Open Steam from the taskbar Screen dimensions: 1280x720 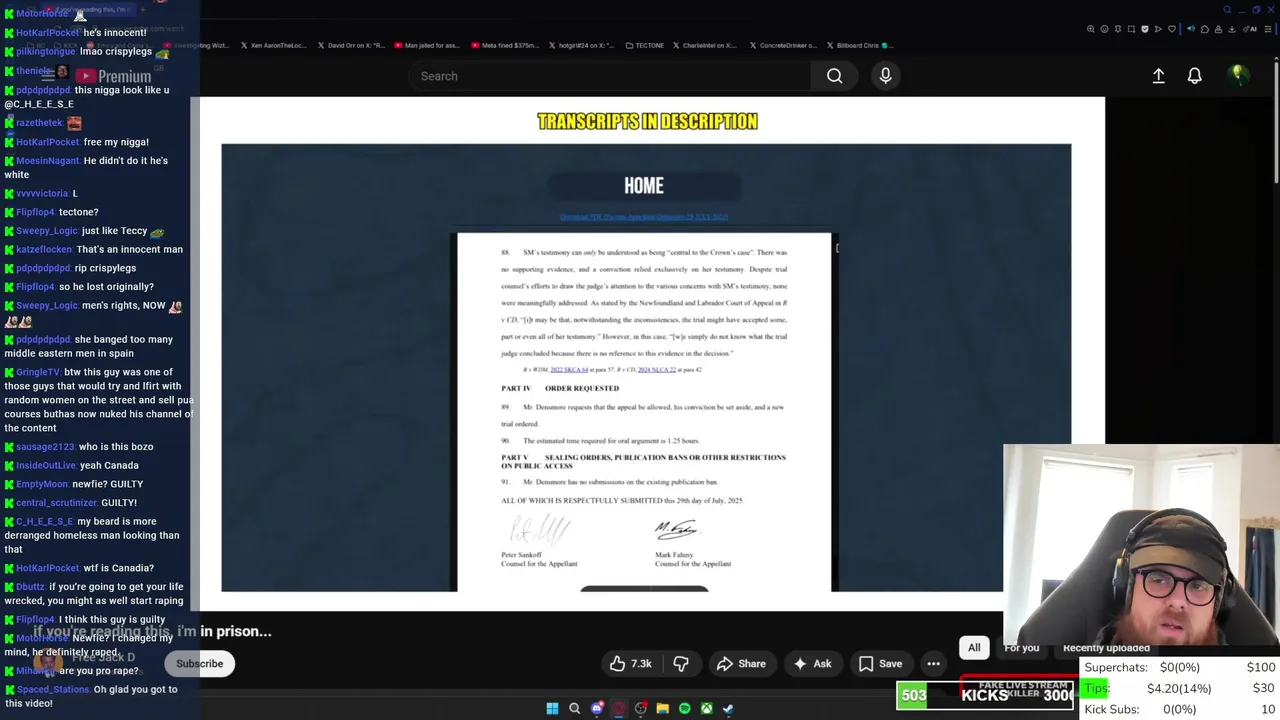point(728,709)
